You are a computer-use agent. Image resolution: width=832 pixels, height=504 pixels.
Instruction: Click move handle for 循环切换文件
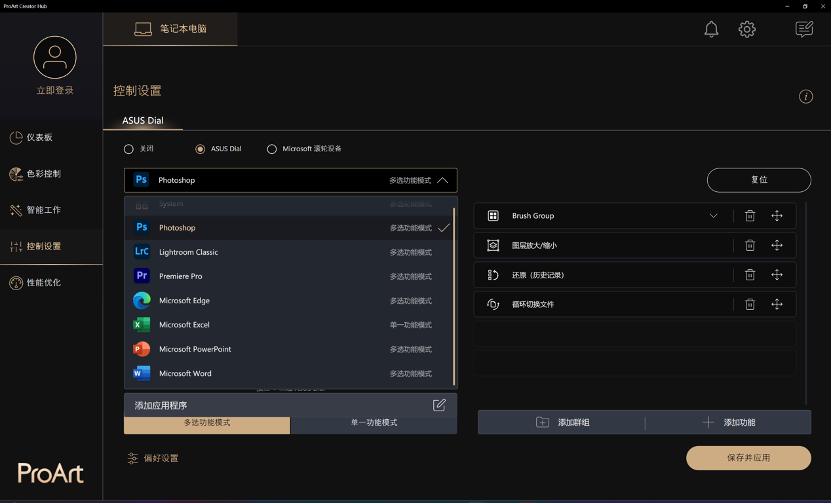point(777,305)
